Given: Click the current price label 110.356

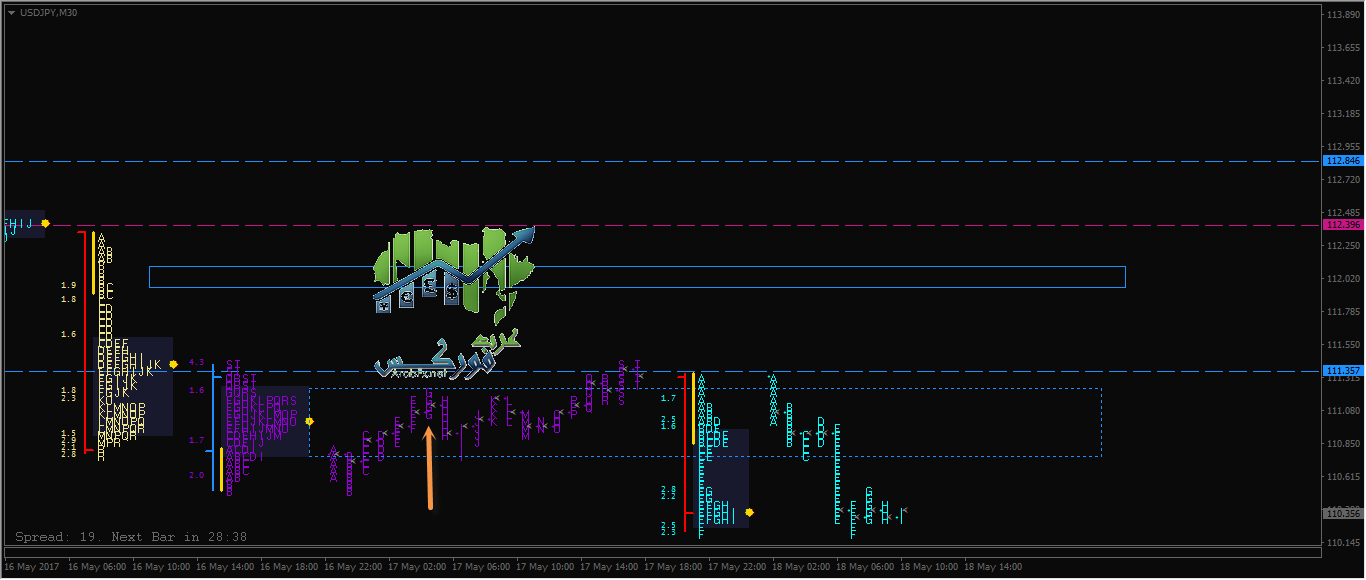Looking at the screenshot, I should click(1343, 514).
